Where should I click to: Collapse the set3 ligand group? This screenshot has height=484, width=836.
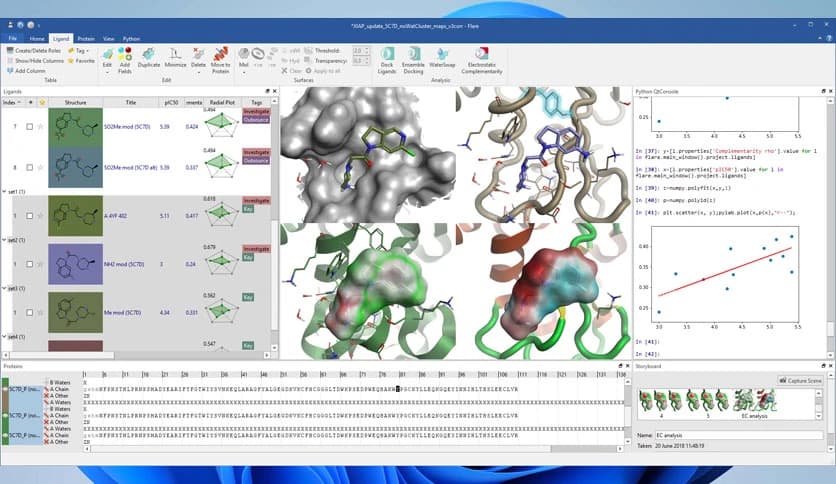tap(5, 288)
